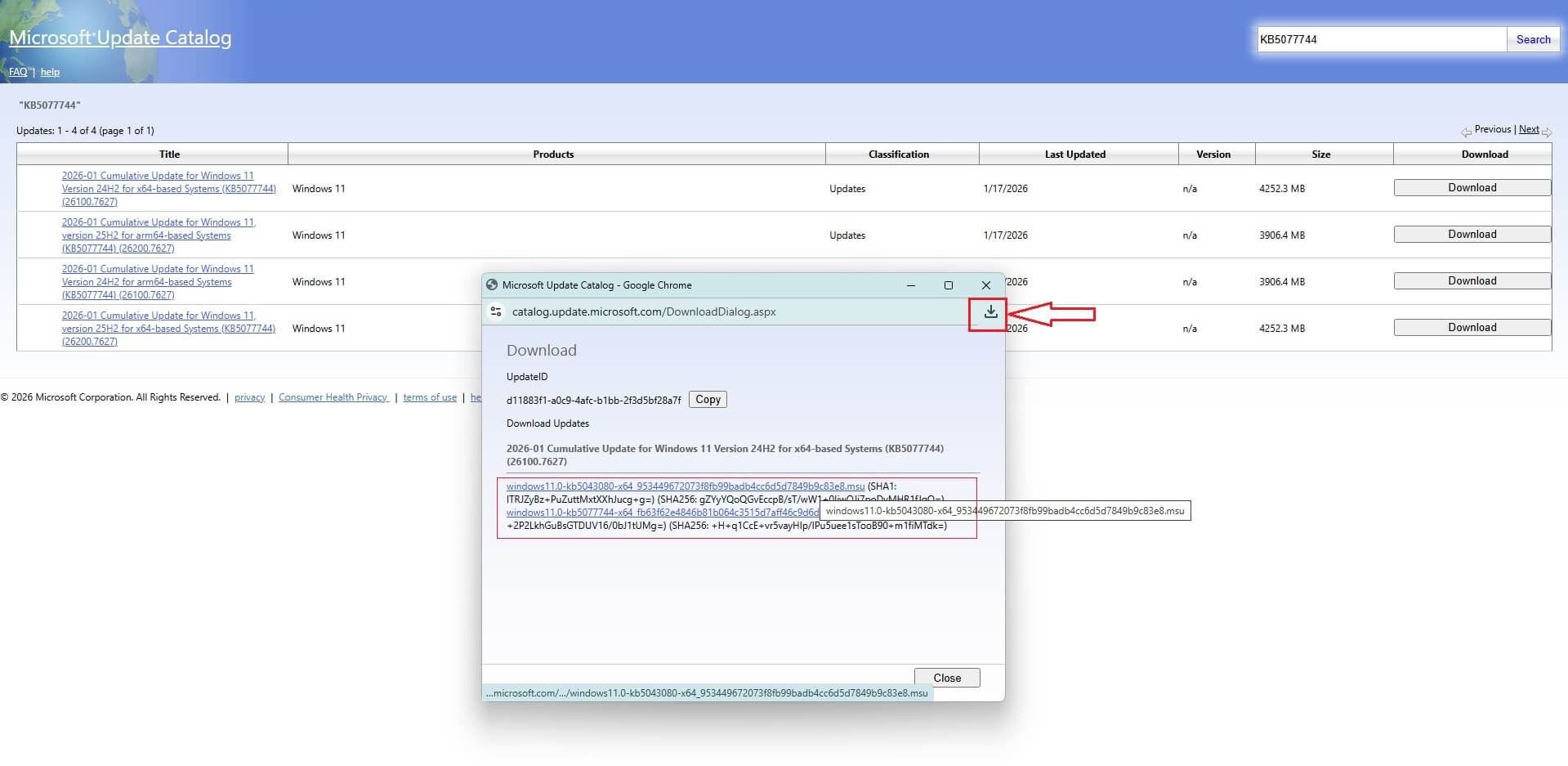Click the 4252.3 MB size in first row
The height and width of the screenshot is (766, 1568).
point(1282,189)
